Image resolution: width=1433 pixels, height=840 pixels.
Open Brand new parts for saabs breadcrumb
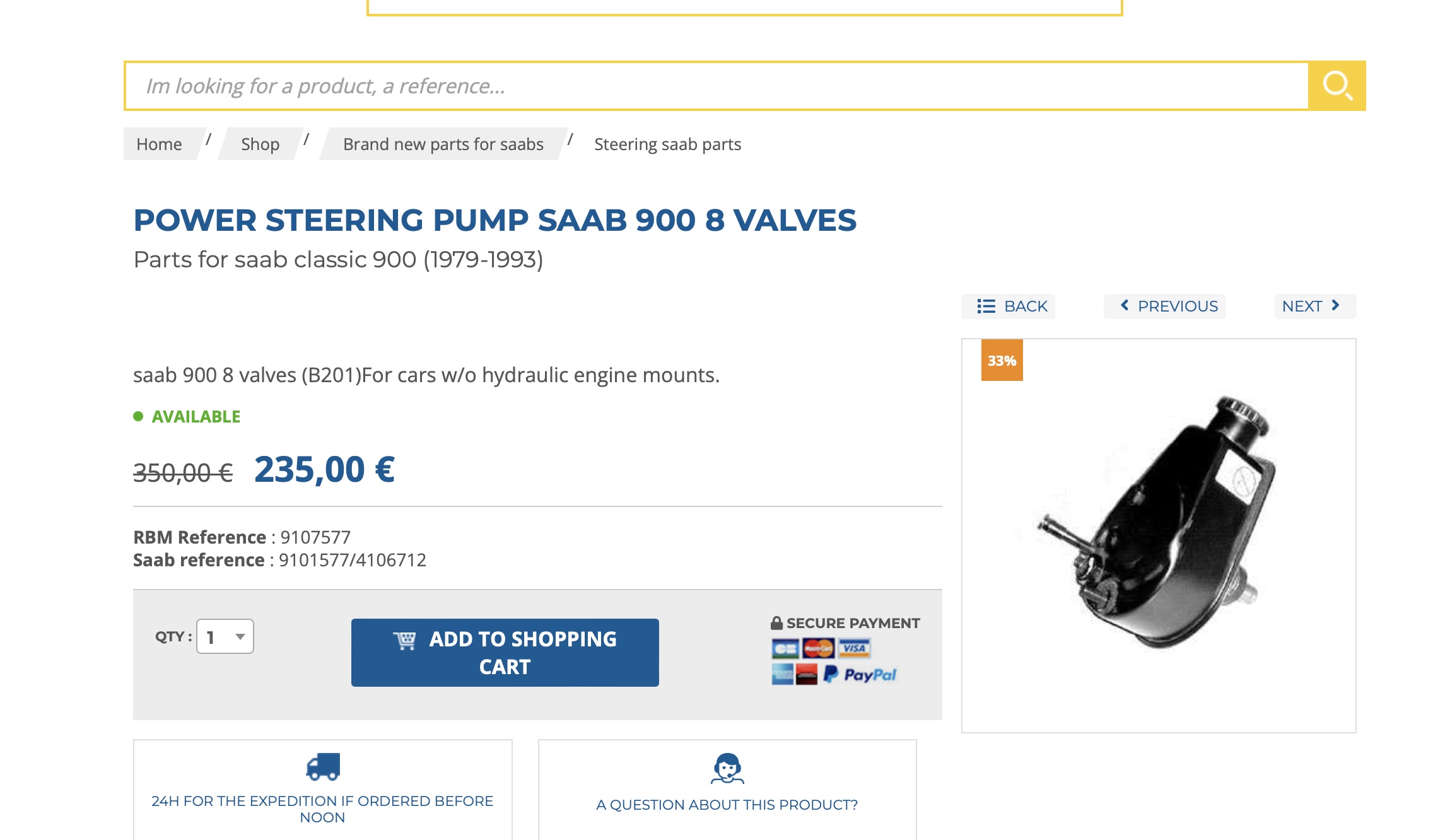(x=443, y=144)
